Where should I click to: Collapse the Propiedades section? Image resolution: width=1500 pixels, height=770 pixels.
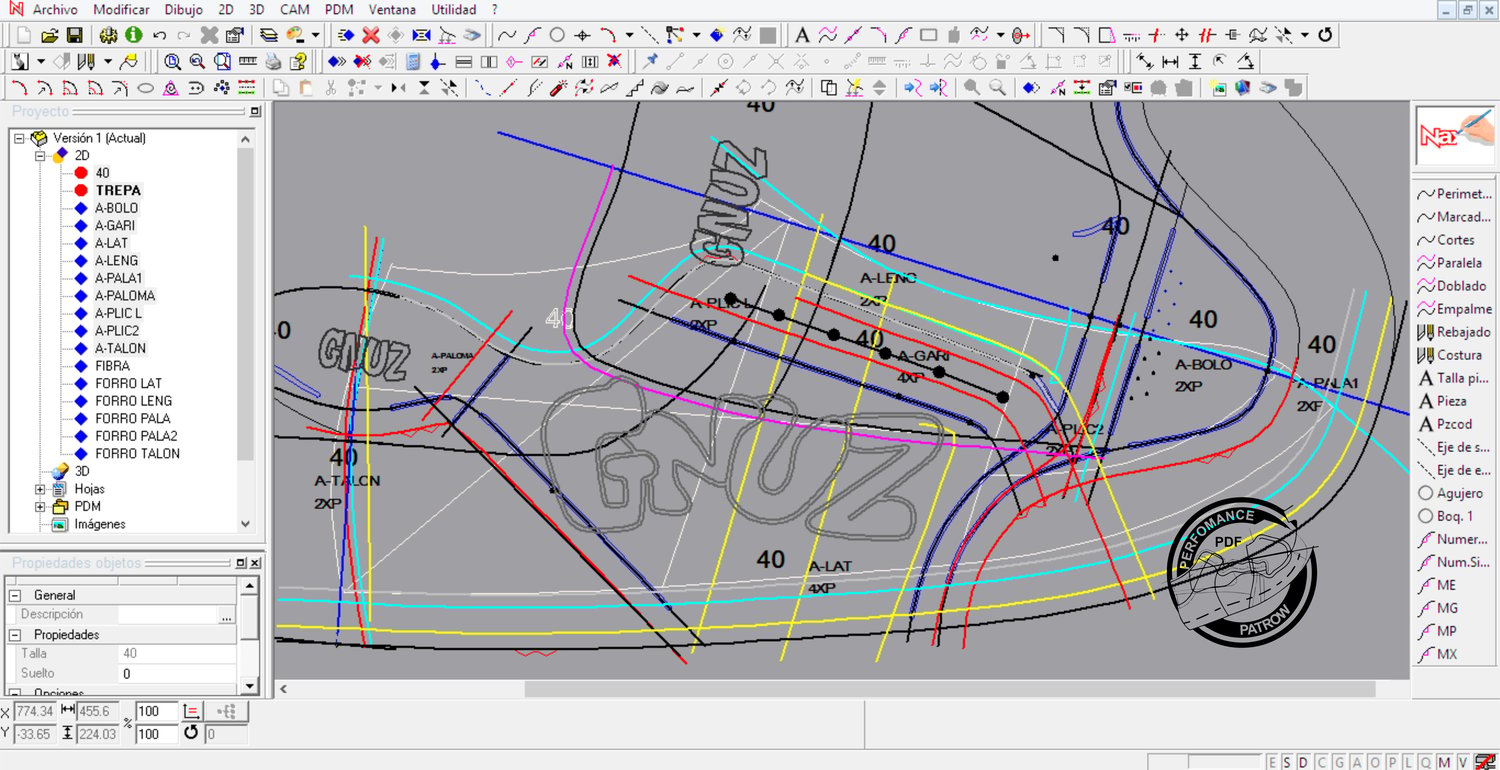coord(16,635)
